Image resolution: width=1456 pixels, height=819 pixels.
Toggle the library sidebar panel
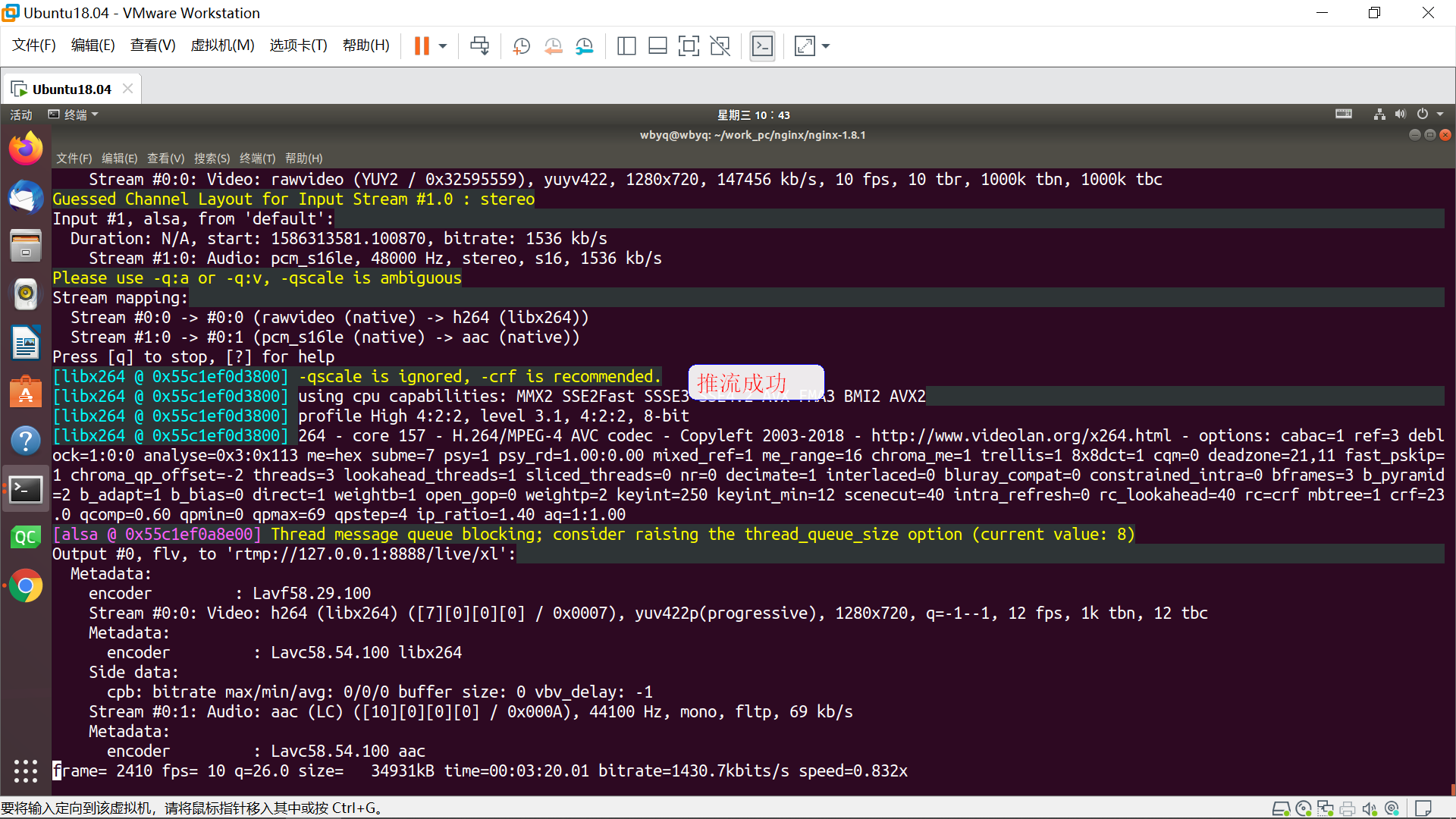pyautogui.click(x=626, y=45)
